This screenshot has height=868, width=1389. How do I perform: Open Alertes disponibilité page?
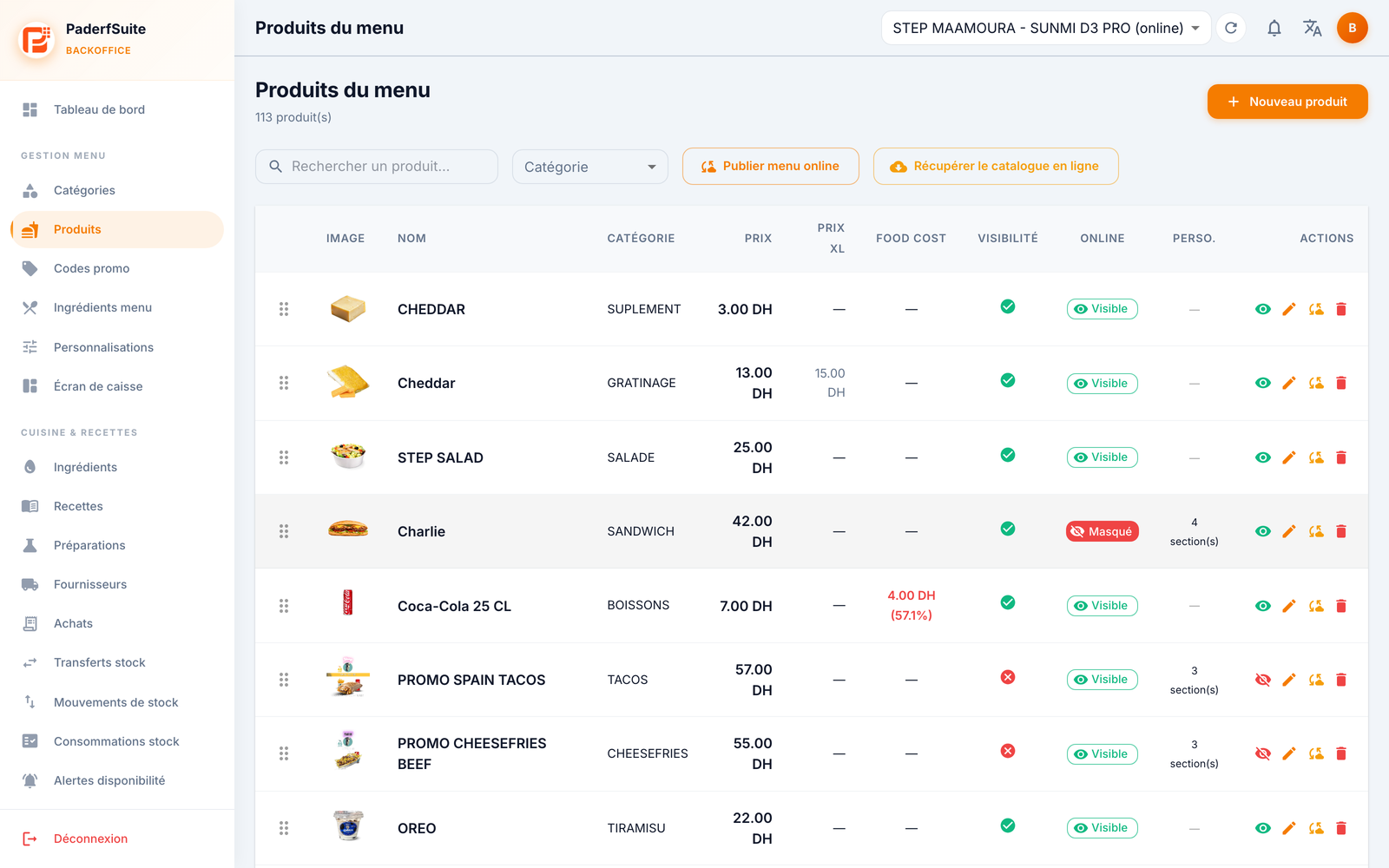(117, 780)
